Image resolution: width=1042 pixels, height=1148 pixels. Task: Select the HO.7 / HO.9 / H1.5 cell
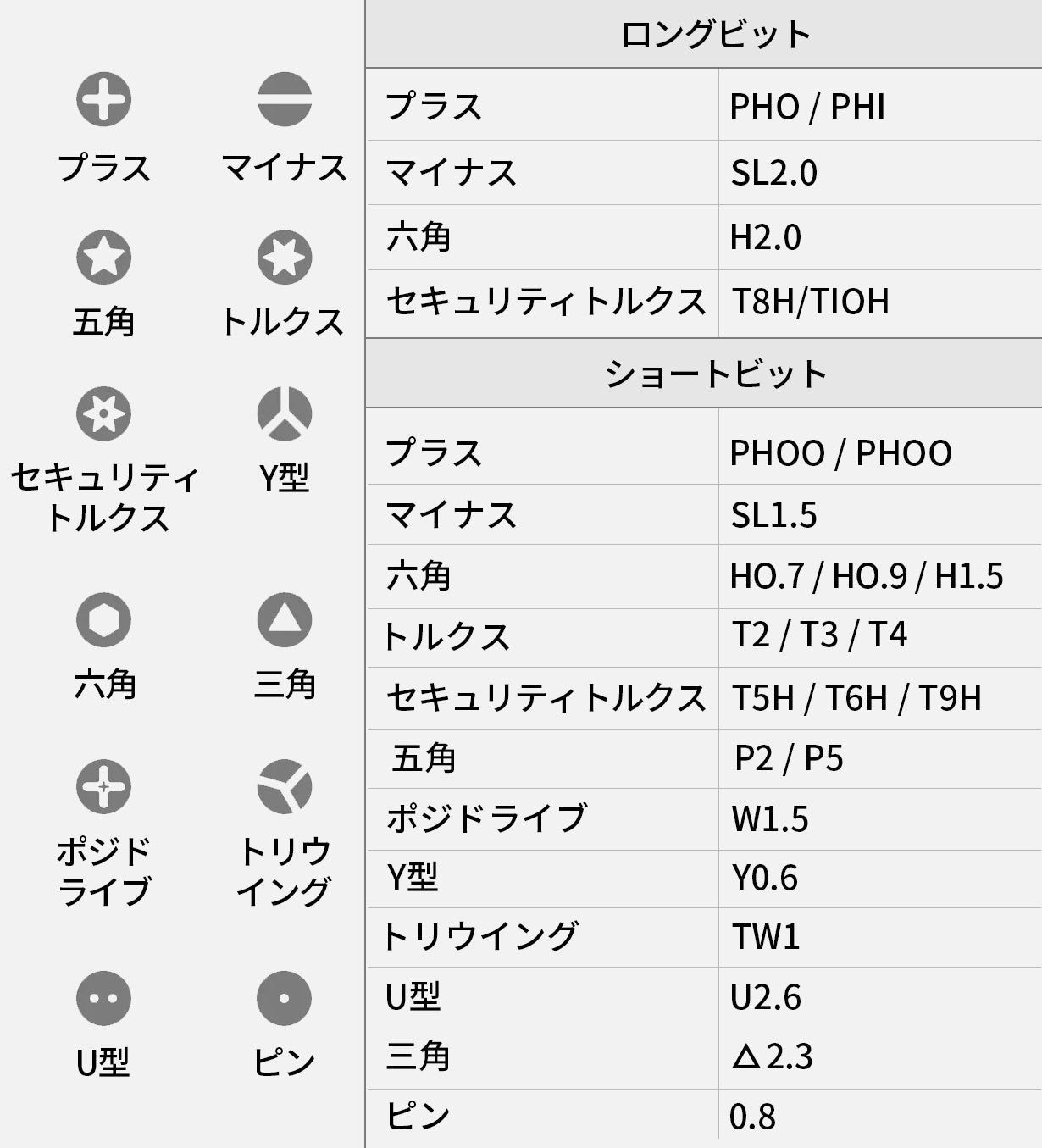(x=867, y=577)
